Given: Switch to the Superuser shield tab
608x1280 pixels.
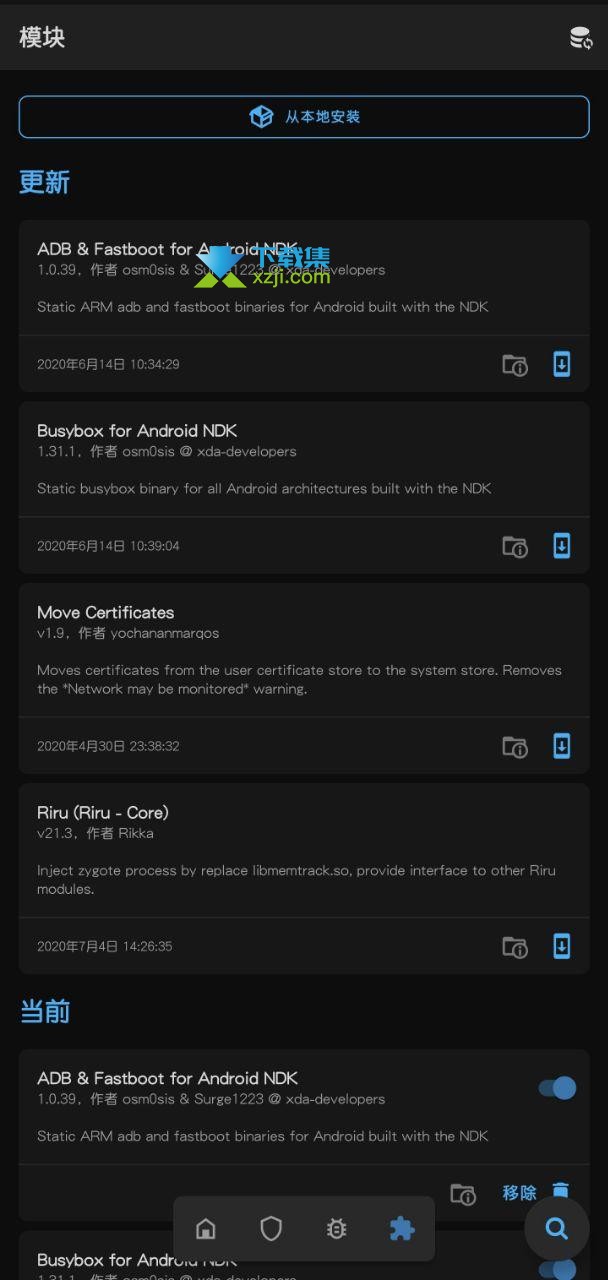Looking at the screenshot, I should pos(271,1228).
